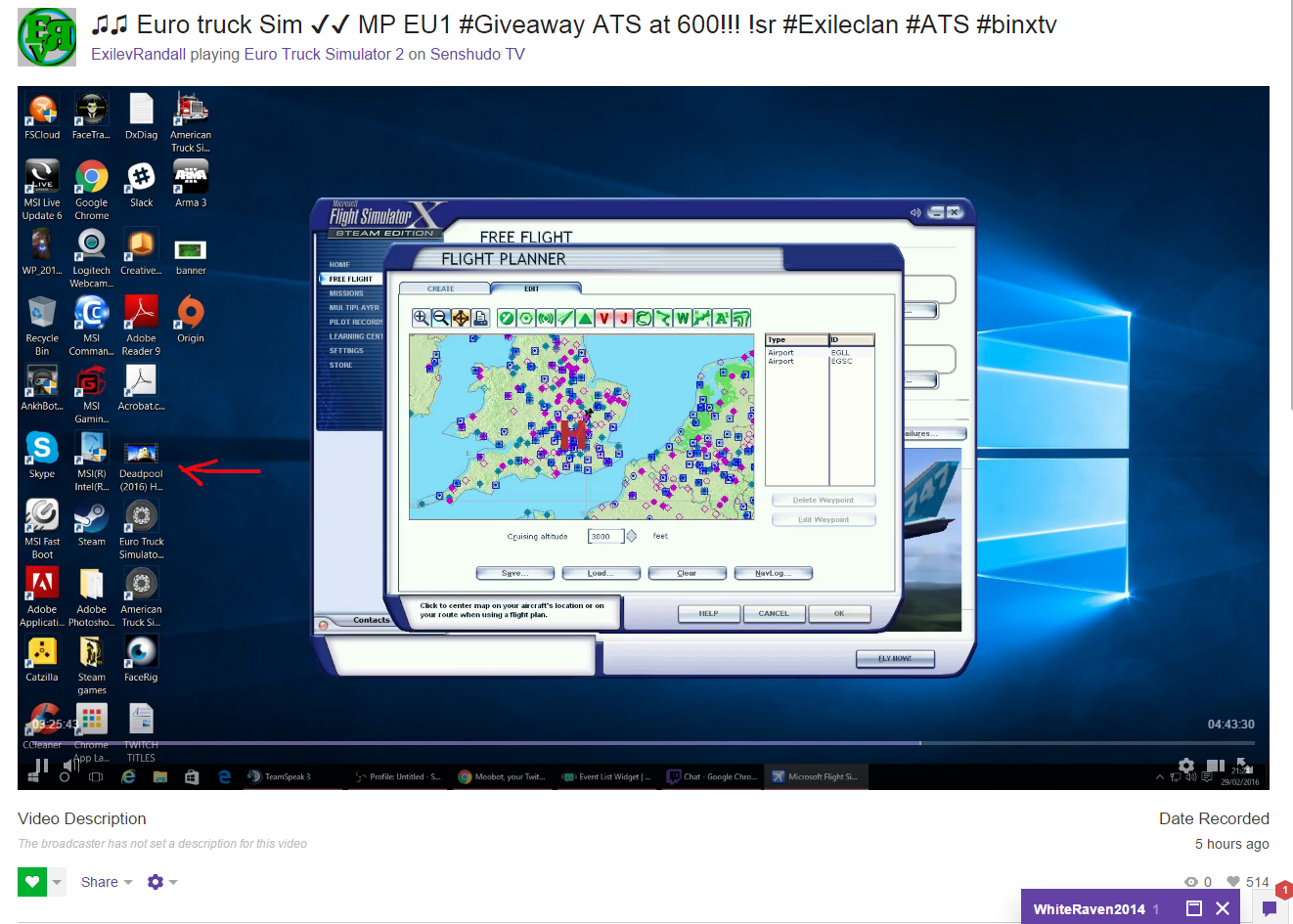Click the center map crosshair icon
Image resolution: width=1293 pixels, height=924 pixels.
coord(461,318)
